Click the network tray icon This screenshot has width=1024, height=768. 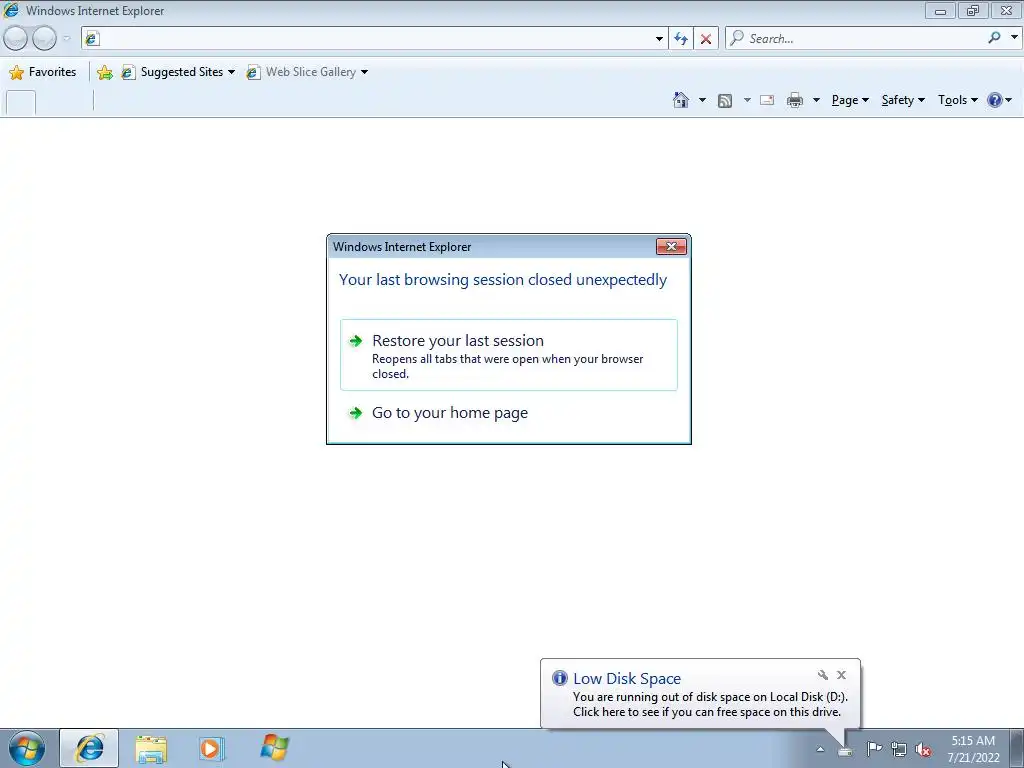click(x=899, y=749)
